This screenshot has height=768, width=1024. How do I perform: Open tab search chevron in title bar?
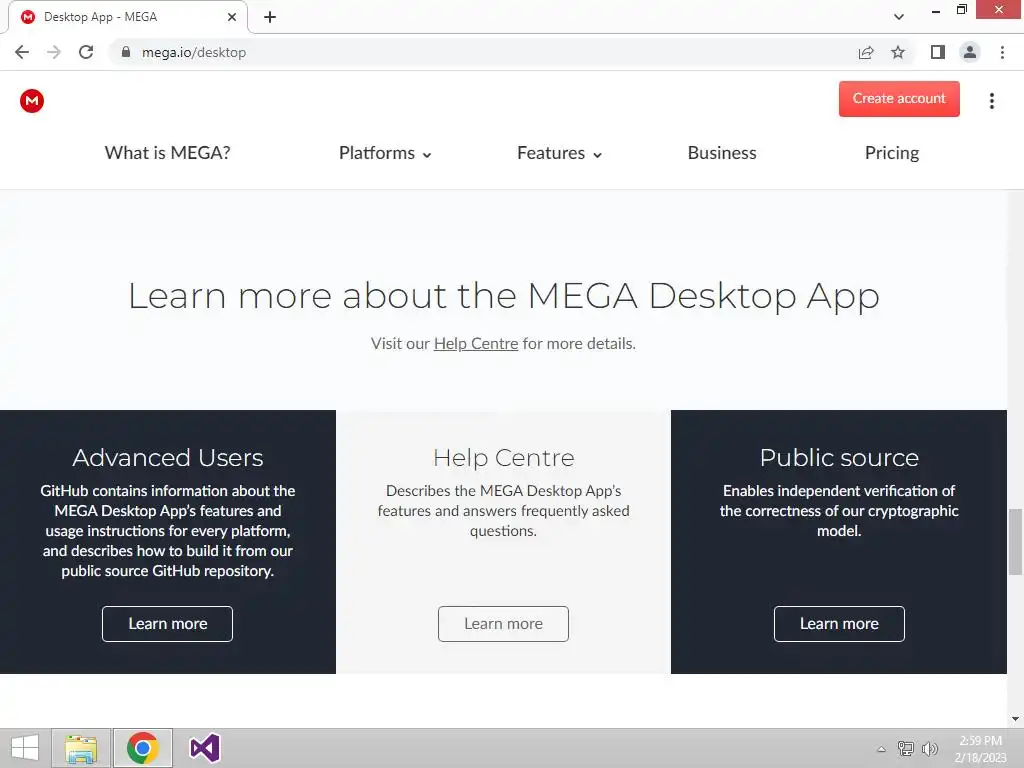899,17
